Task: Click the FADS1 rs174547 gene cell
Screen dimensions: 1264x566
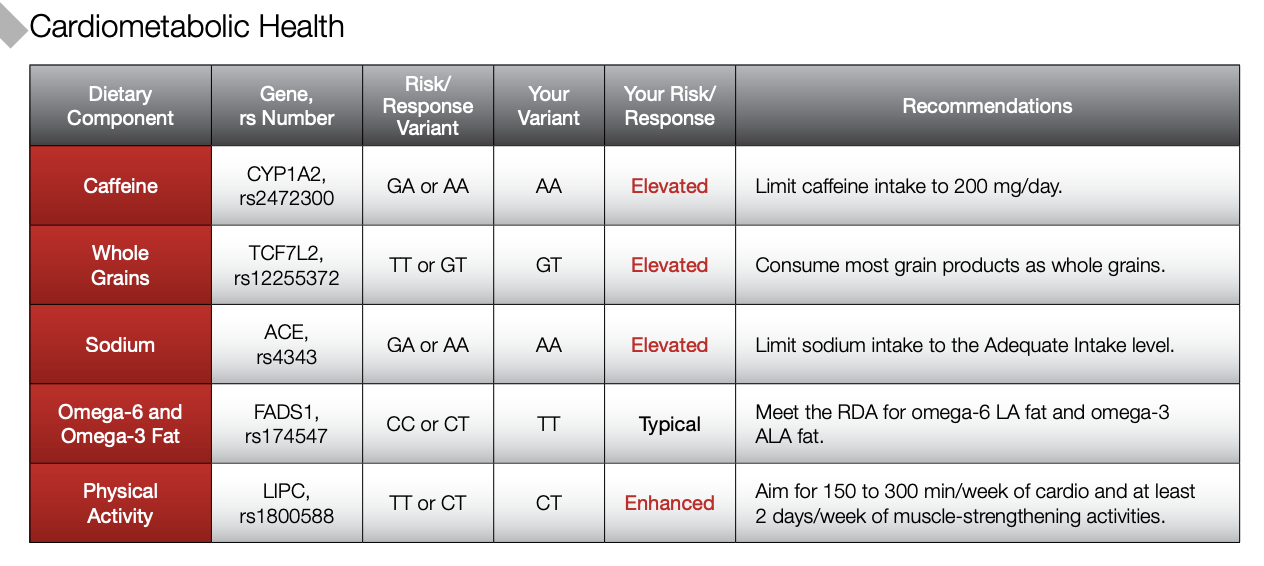Action: (x=287, y=424)
